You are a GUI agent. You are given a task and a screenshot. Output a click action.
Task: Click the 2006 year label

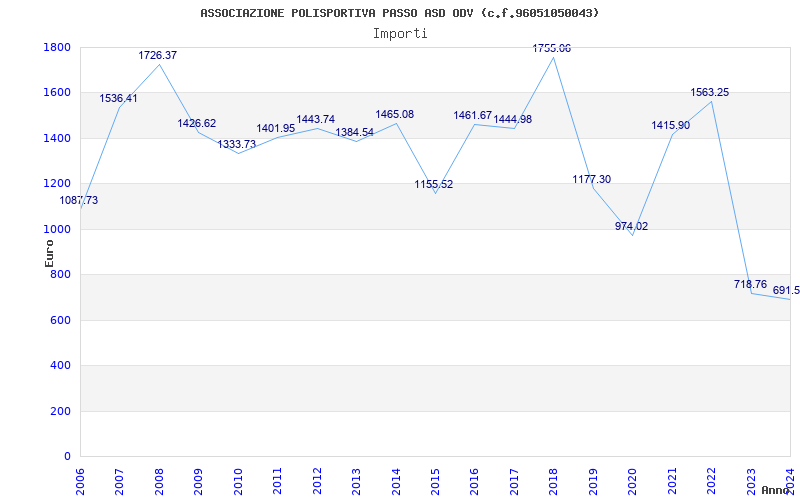(80, 482)
